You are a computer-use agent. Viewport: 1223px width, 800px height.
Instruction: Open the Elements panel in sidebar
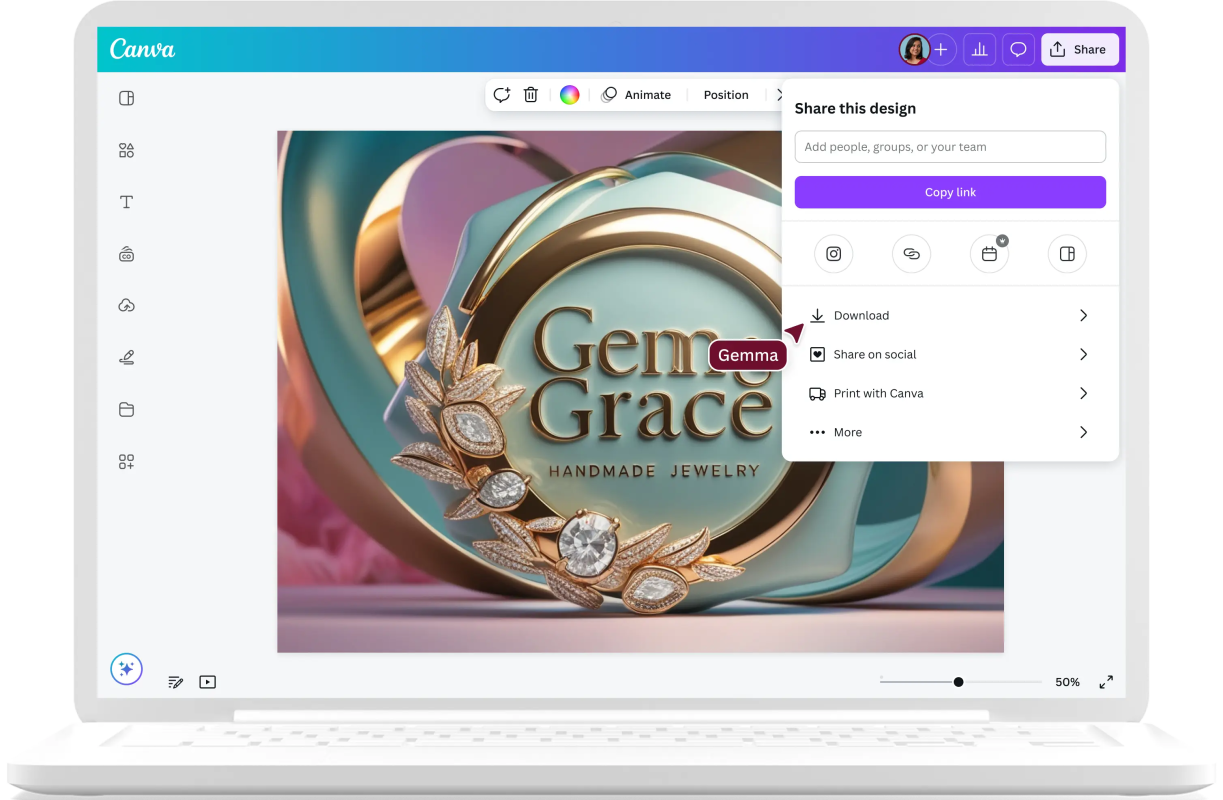pyautogui.click(x=126, y=150)
